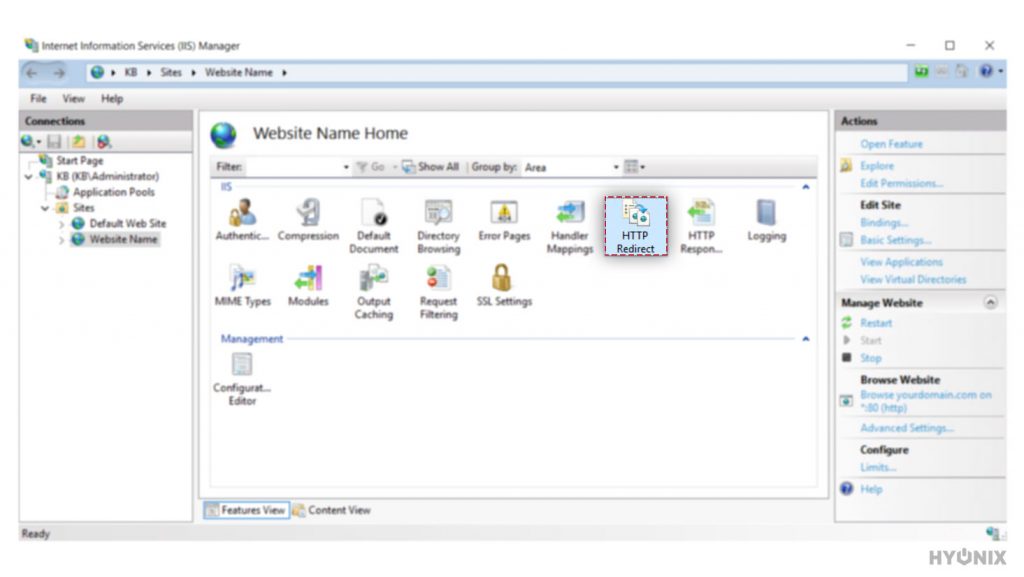The height and width of the screenshot is (577, 1024).
Task: Select the Request Filtering icon
Action: pyautogui.click(x=439, y=290)
